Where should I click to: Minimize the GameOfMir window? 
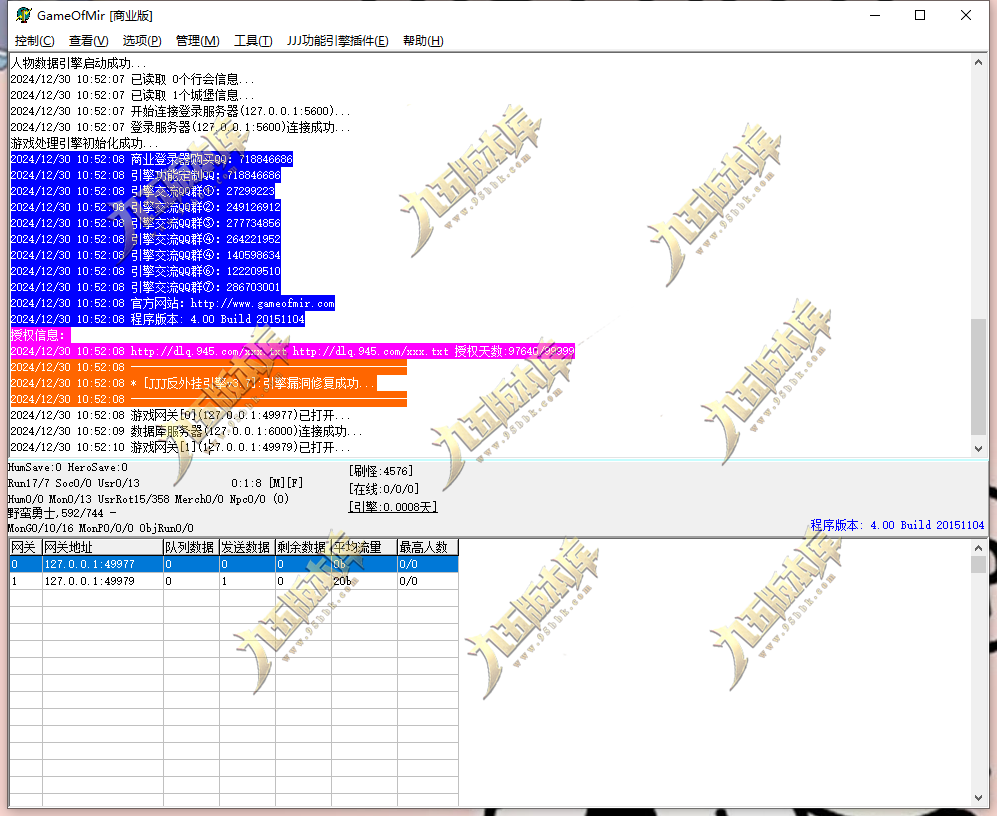click(875, 15)
